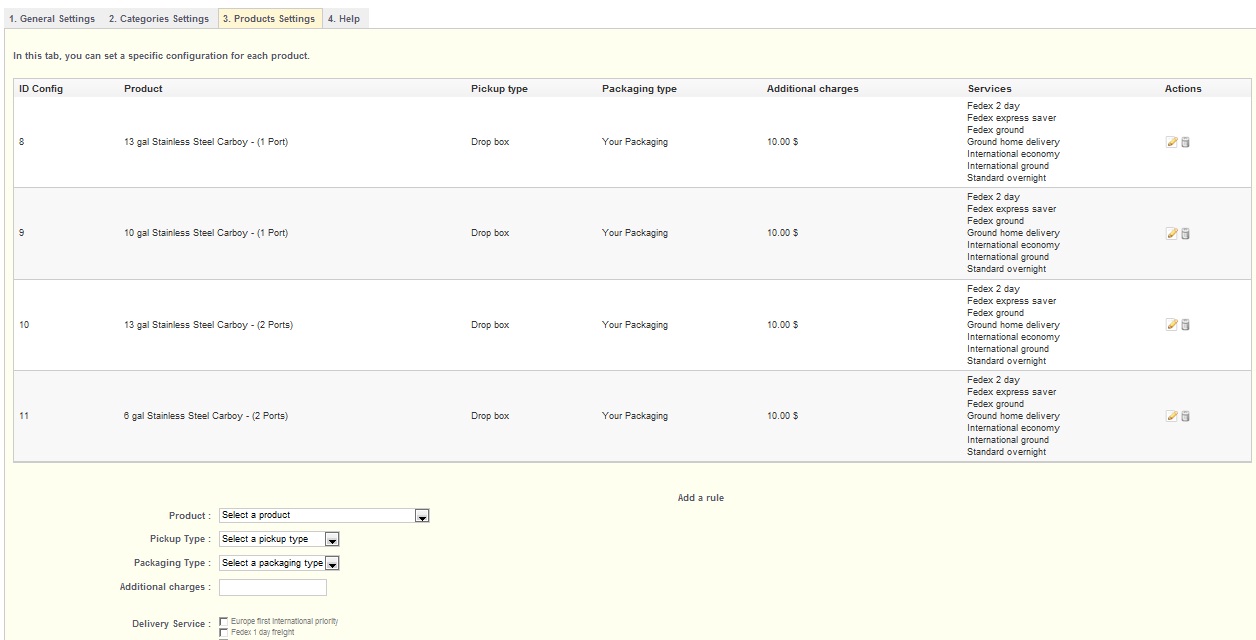Select '6 gal Stainless Steel Carboy - (2 Ports)' text
The width and height of the screenshot is (1256, 640).
[206, 416]
